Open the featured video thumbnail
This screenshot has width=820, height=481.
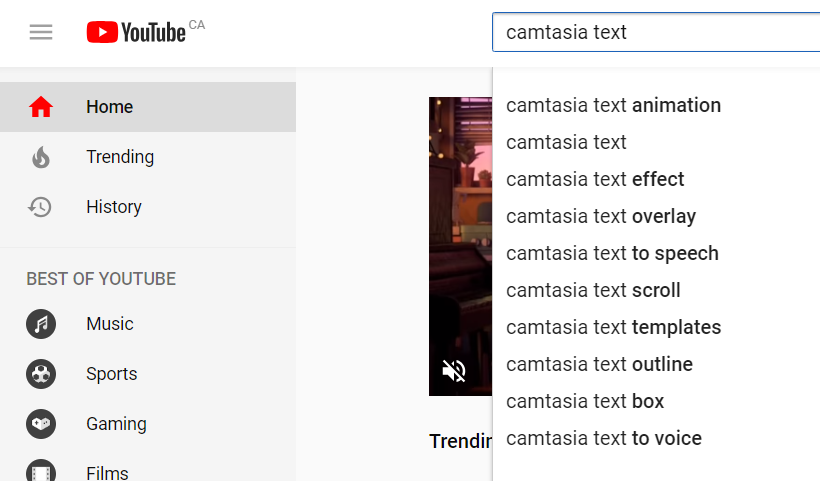pos(460,246)
